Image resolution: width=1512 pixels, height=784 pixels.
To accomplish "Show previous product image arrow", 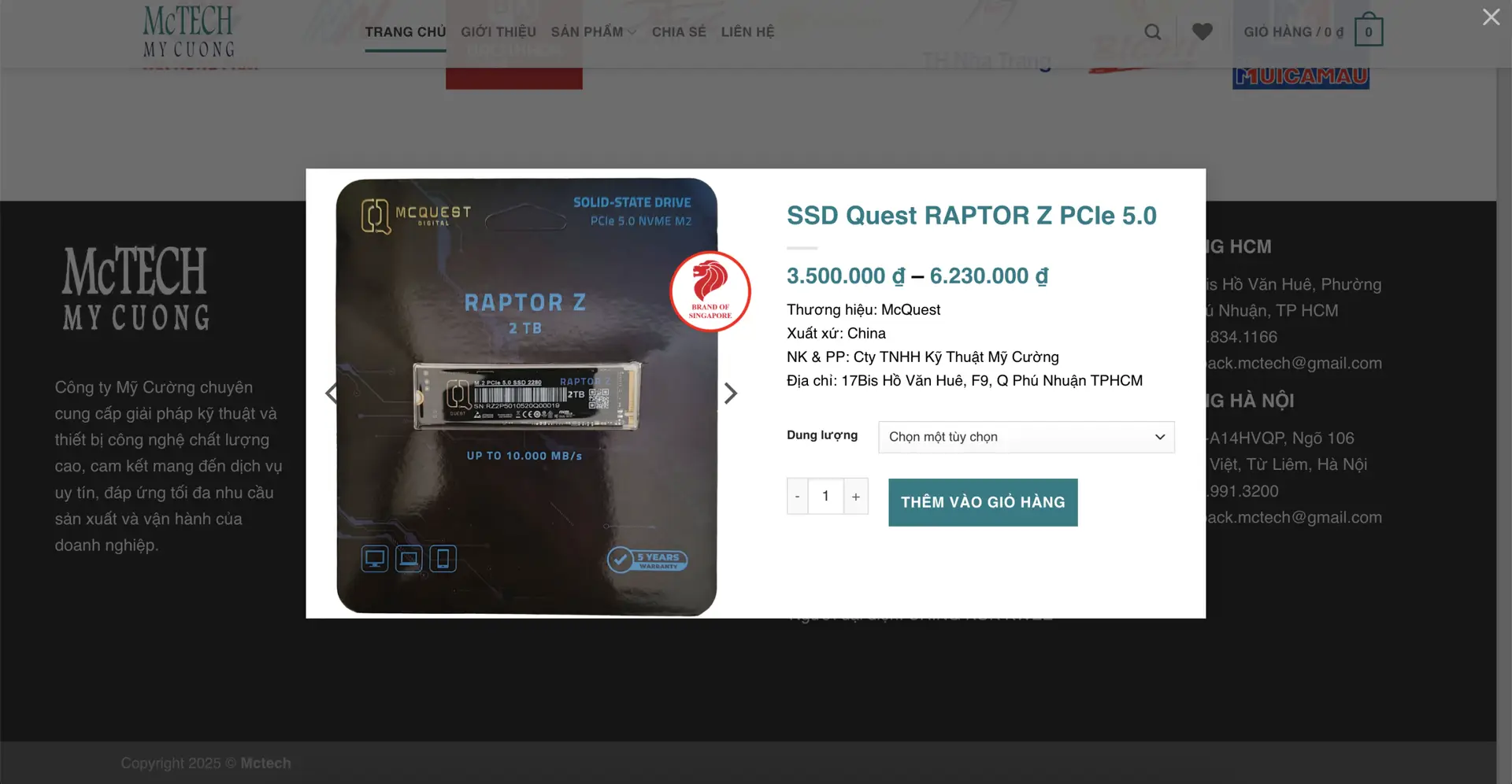I will (x=332, y=393).
